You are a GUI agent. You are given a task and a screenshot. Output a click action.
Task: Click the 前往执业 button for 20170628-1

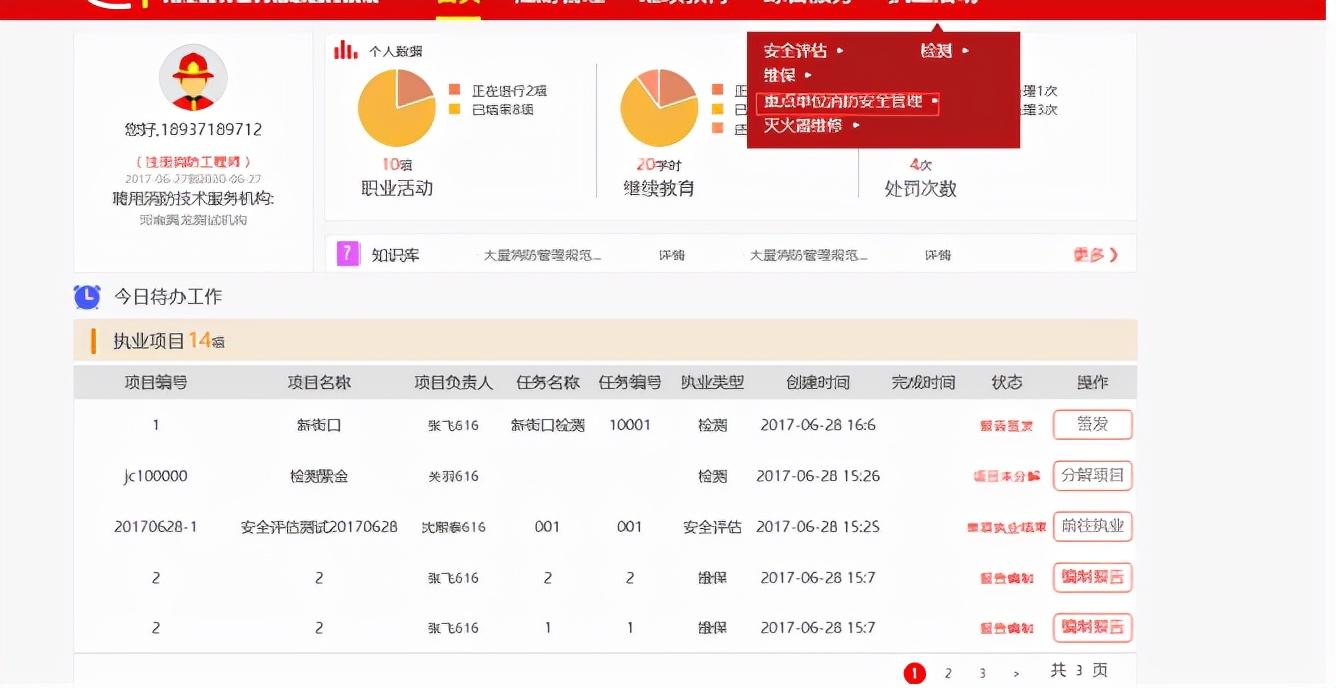(1092, 527)
